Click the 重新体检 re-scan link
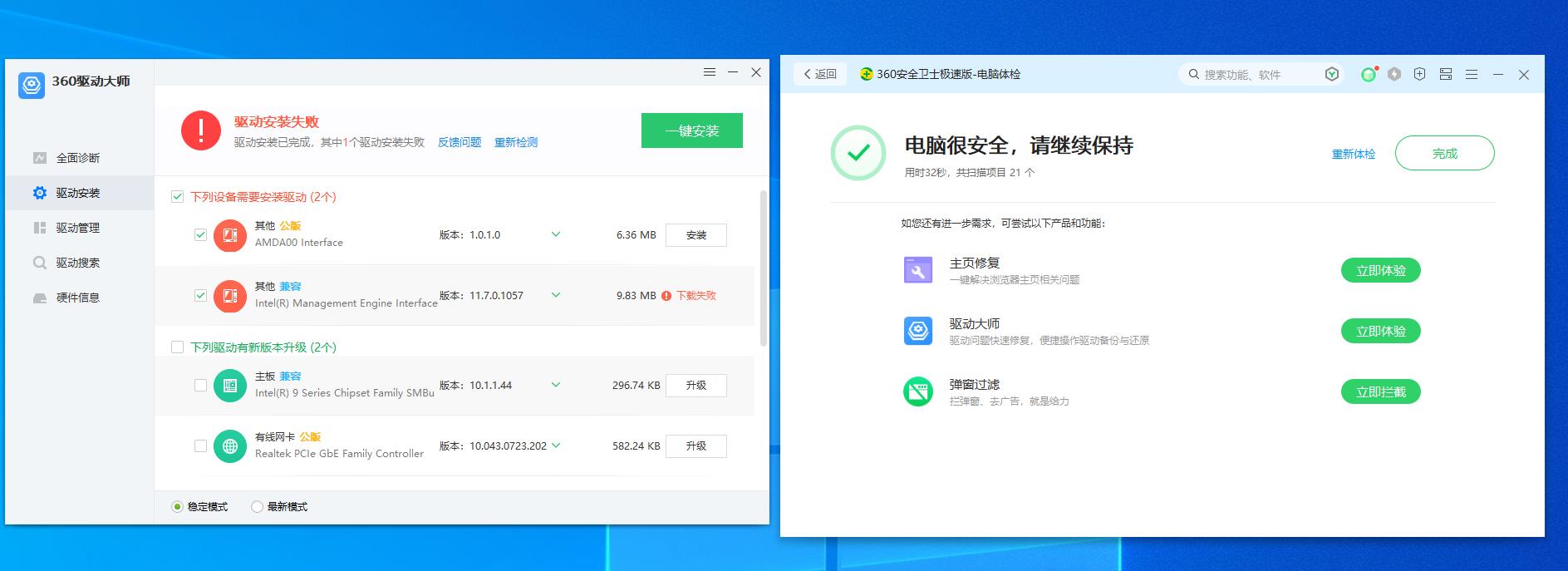 tap(1354, 154)
